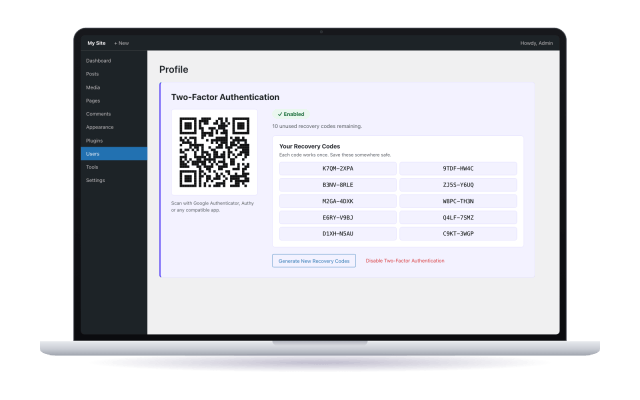Click 'Scan with Google Authenticator' caption
Viewport: 640px width, 400px height.
coord(212,207)
